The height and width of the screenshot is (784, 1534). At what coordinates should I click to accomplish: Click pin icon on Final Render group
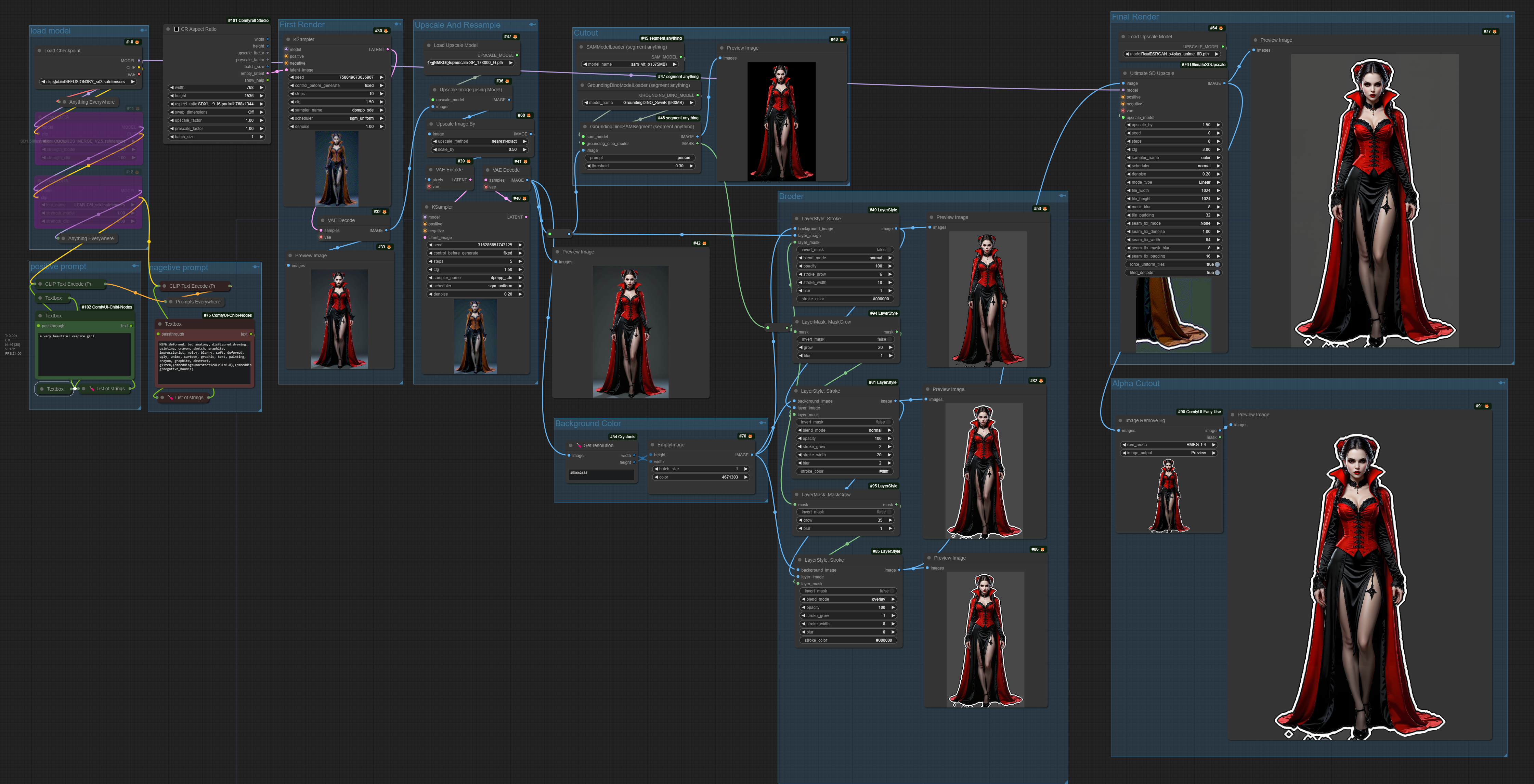[1508, 16]
